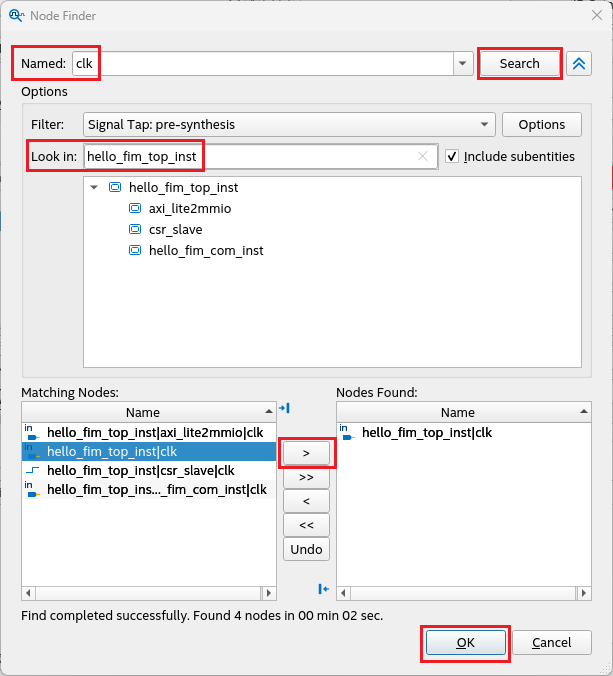Click the csr_slave entity icon in tree
The width and height of the screenshot is (613, 676).
pyautogui.click(x=135, y=230)
